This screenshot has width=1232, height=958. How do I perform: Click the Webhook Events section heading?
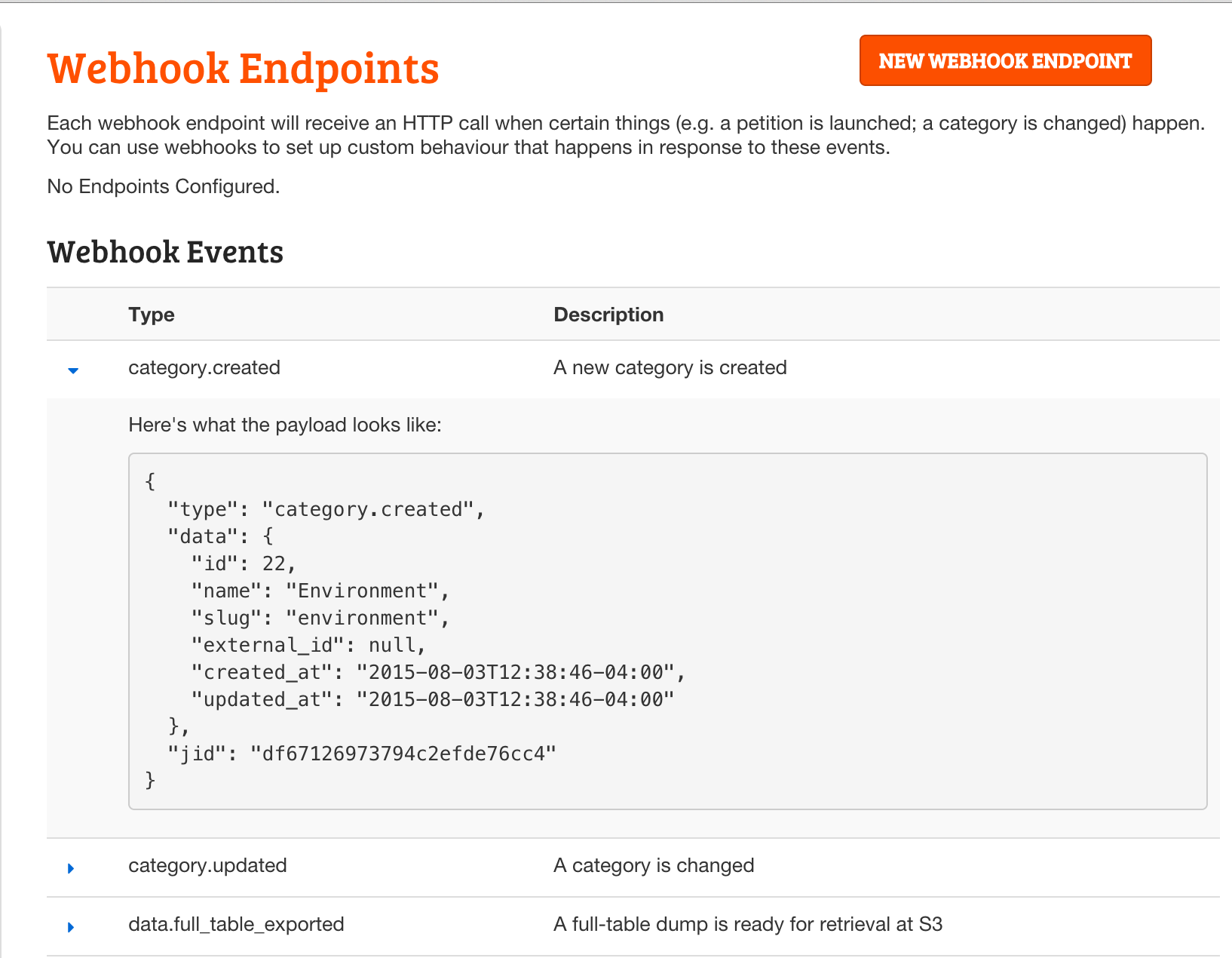tap(165, 252)
